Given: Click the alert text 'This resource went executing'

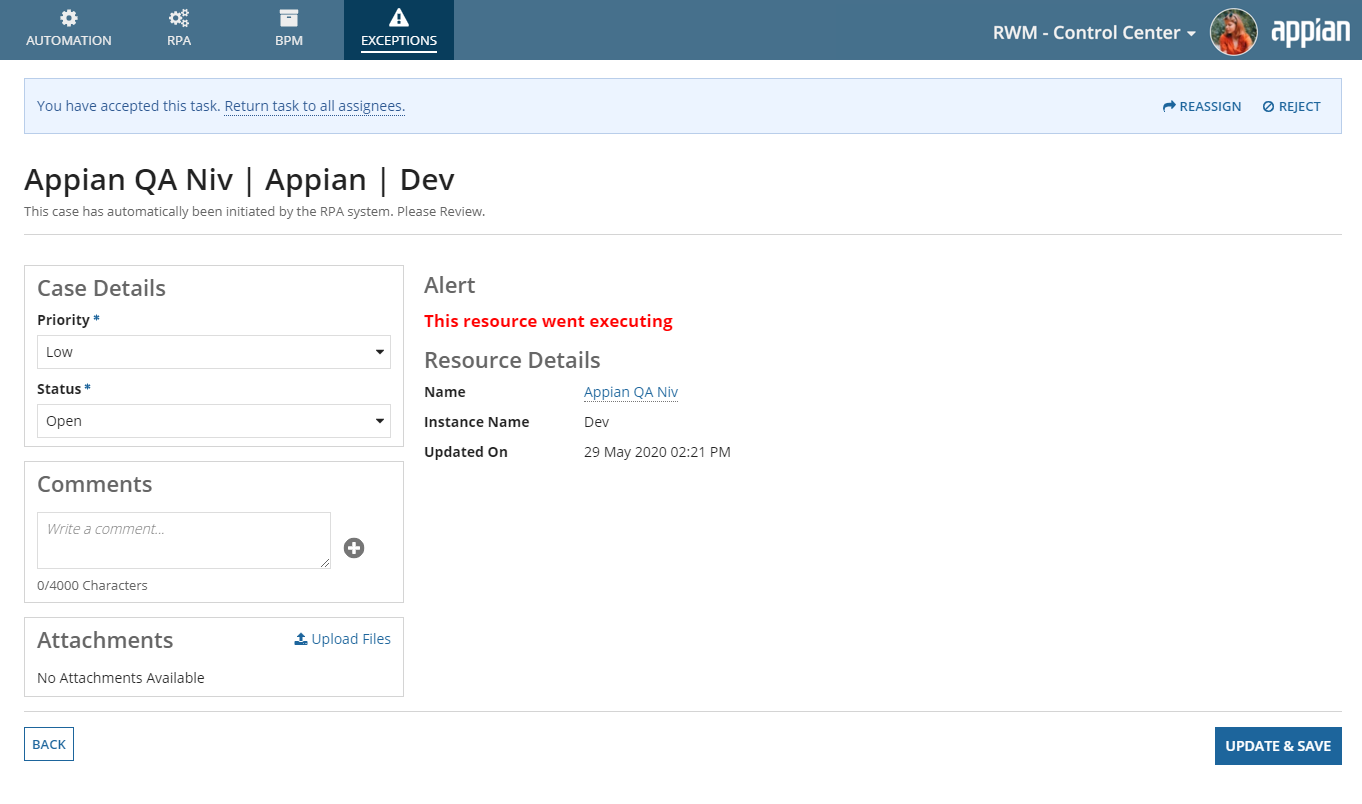Looking at the screenshot, I should click(548, 321).
